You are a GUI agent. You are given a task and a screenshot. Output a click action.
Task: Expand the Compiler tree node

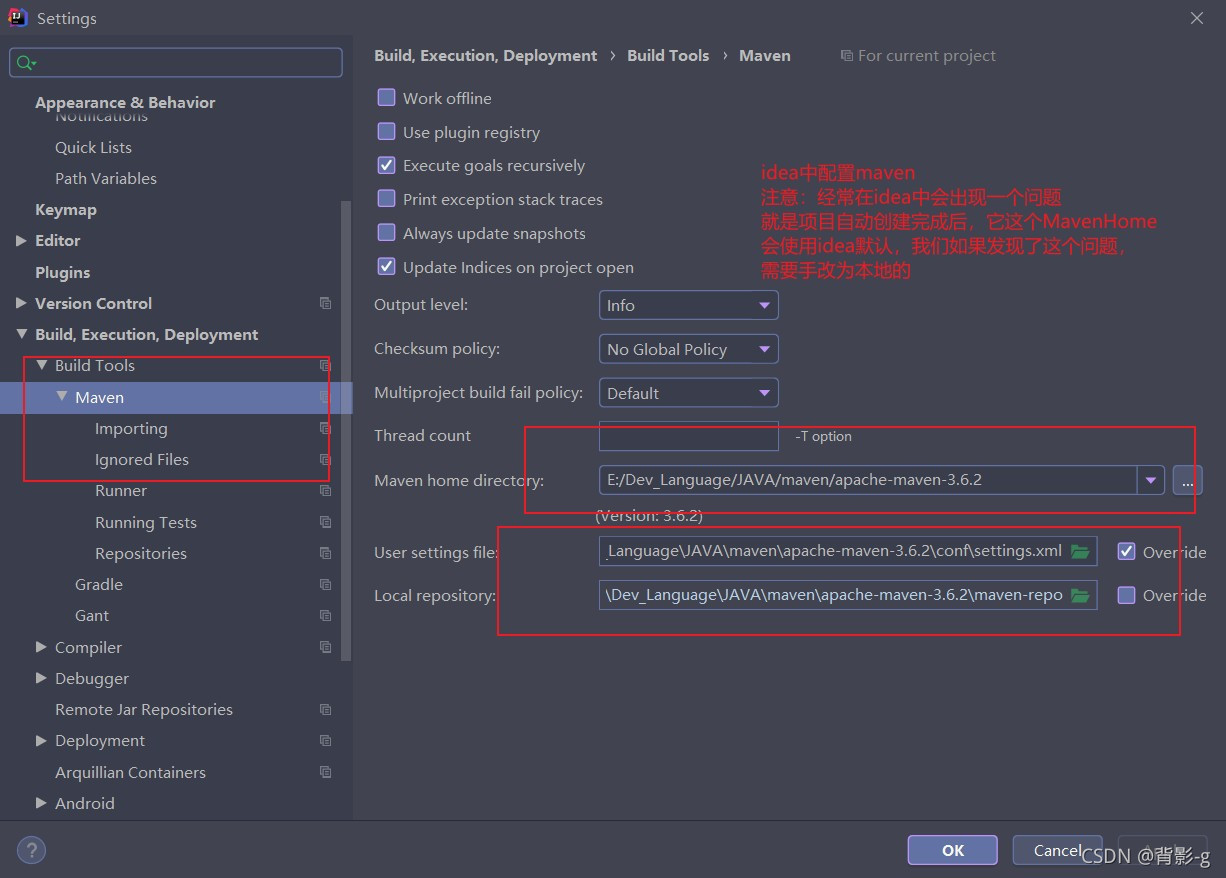click(x=41, y=647)
